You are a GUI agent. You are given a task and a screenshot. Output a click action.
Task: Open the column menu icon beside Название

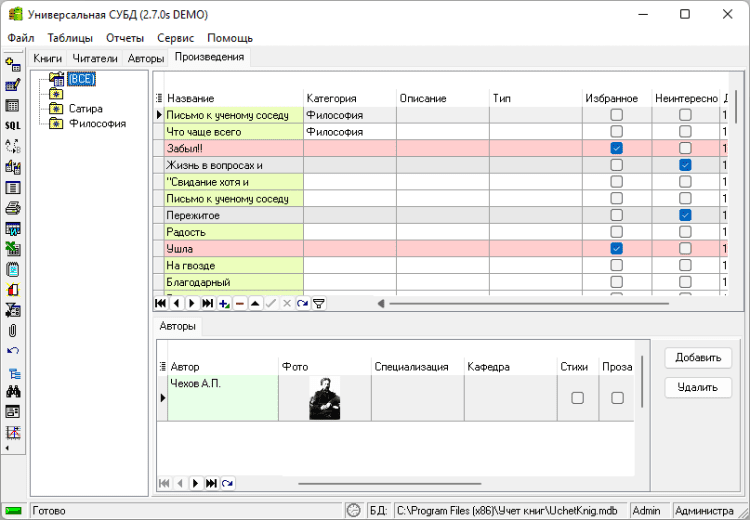coord(159,99)
